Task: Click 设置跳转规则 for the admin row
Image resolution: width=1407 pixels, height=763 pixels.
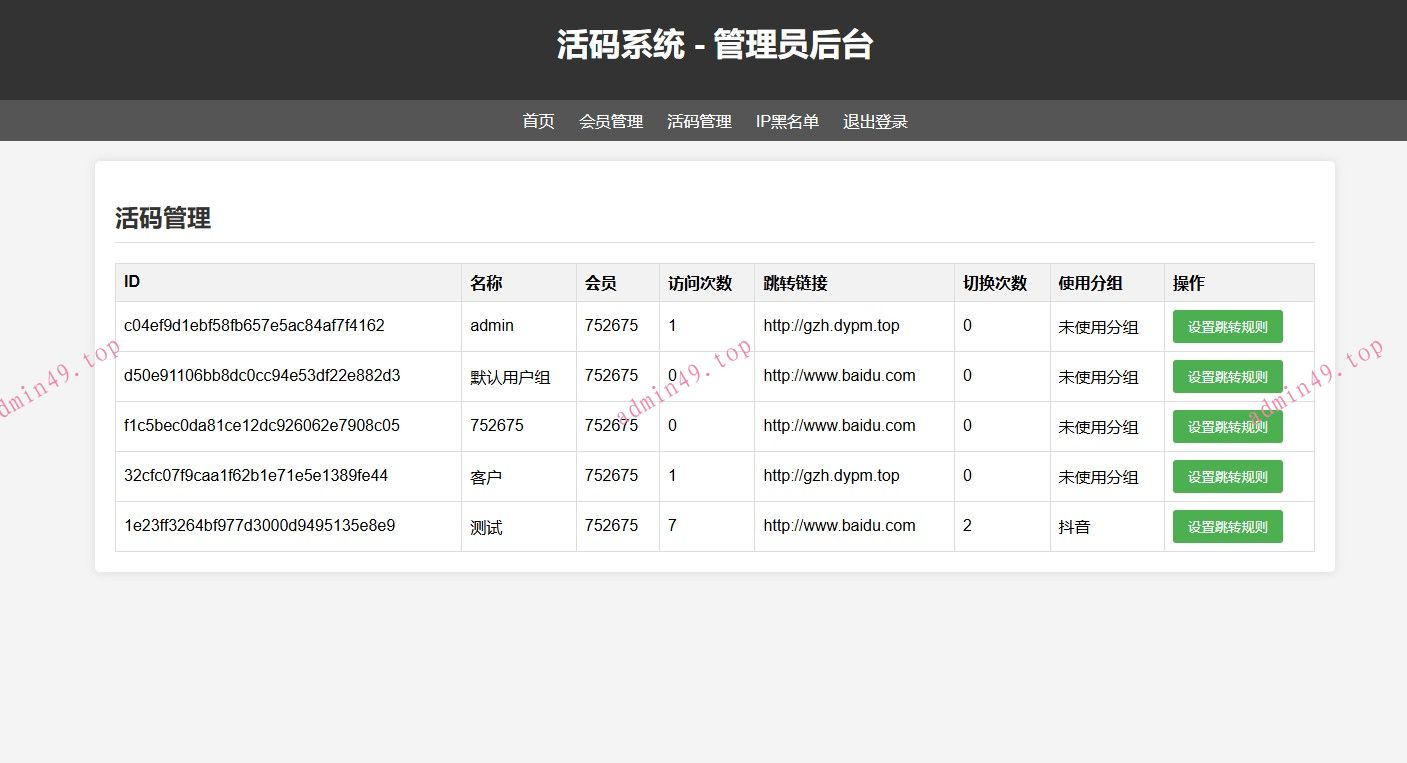Action: (1227, 326)
